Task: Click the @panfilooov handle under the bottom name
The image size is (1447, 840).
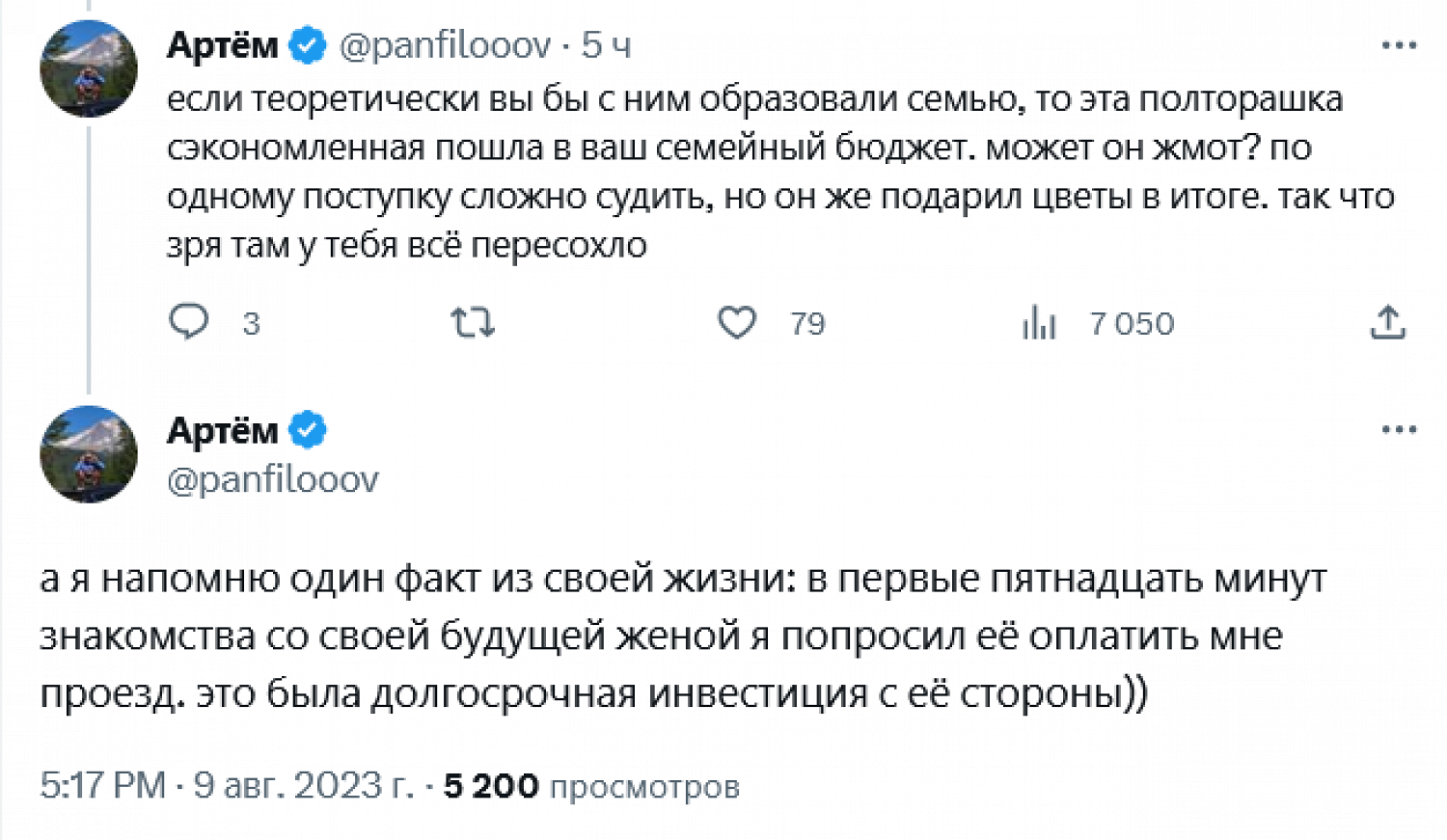Action: click(273, 479)
